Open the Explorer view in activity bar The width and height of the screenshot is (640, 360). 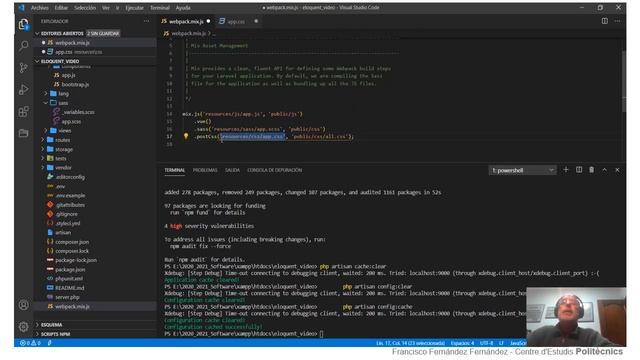[x=24, y=24]
